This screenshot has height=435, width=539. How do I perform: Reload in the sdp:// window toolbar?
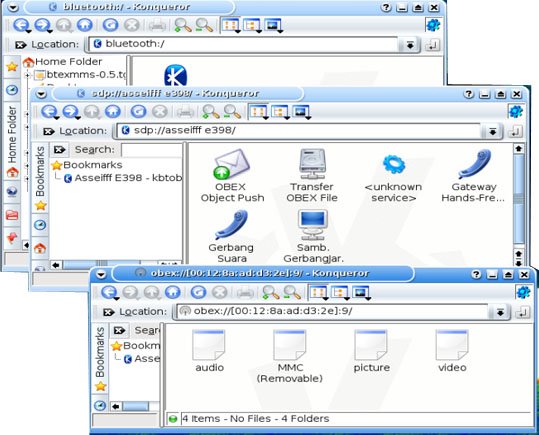pyautogui.click(x=138, y=112)
